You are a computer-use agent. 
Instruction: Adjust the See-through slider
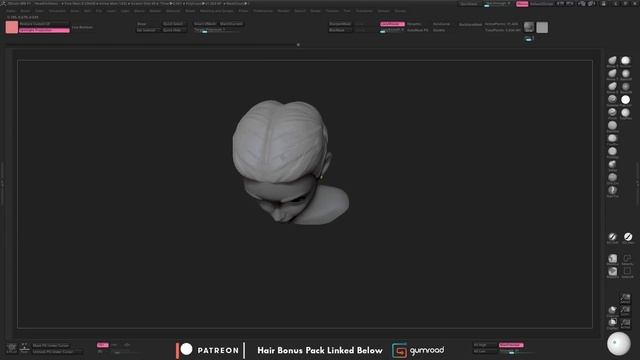497,4
